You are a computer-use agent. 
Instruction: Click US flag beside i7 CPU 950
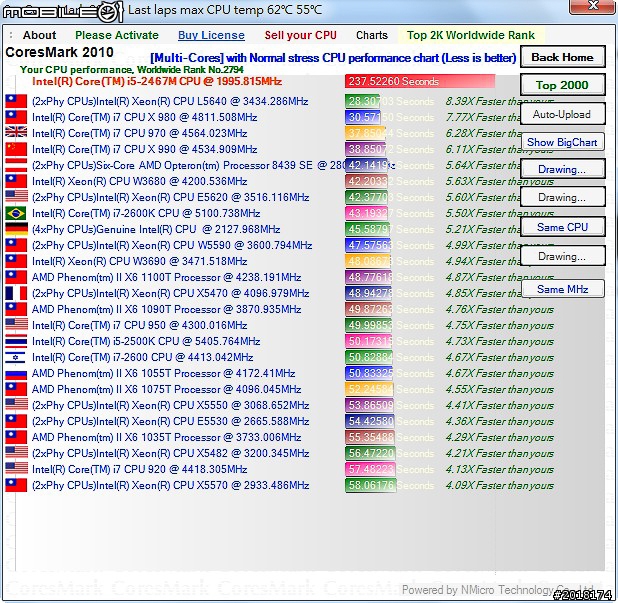click(16, 325)
